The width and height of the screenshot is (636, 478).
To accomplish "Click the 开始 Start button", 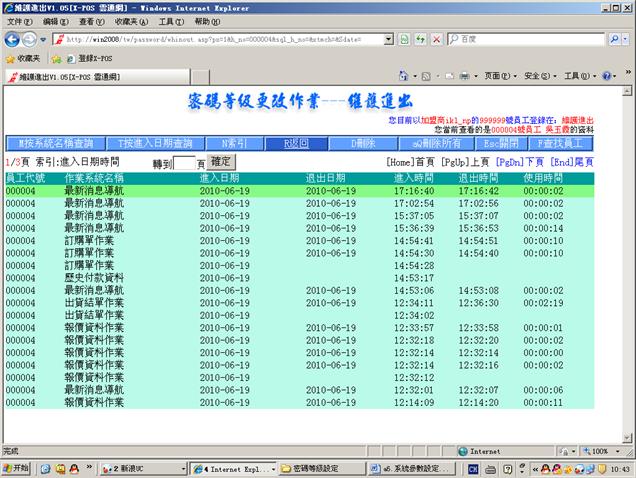I will click(x=16, y=468).
